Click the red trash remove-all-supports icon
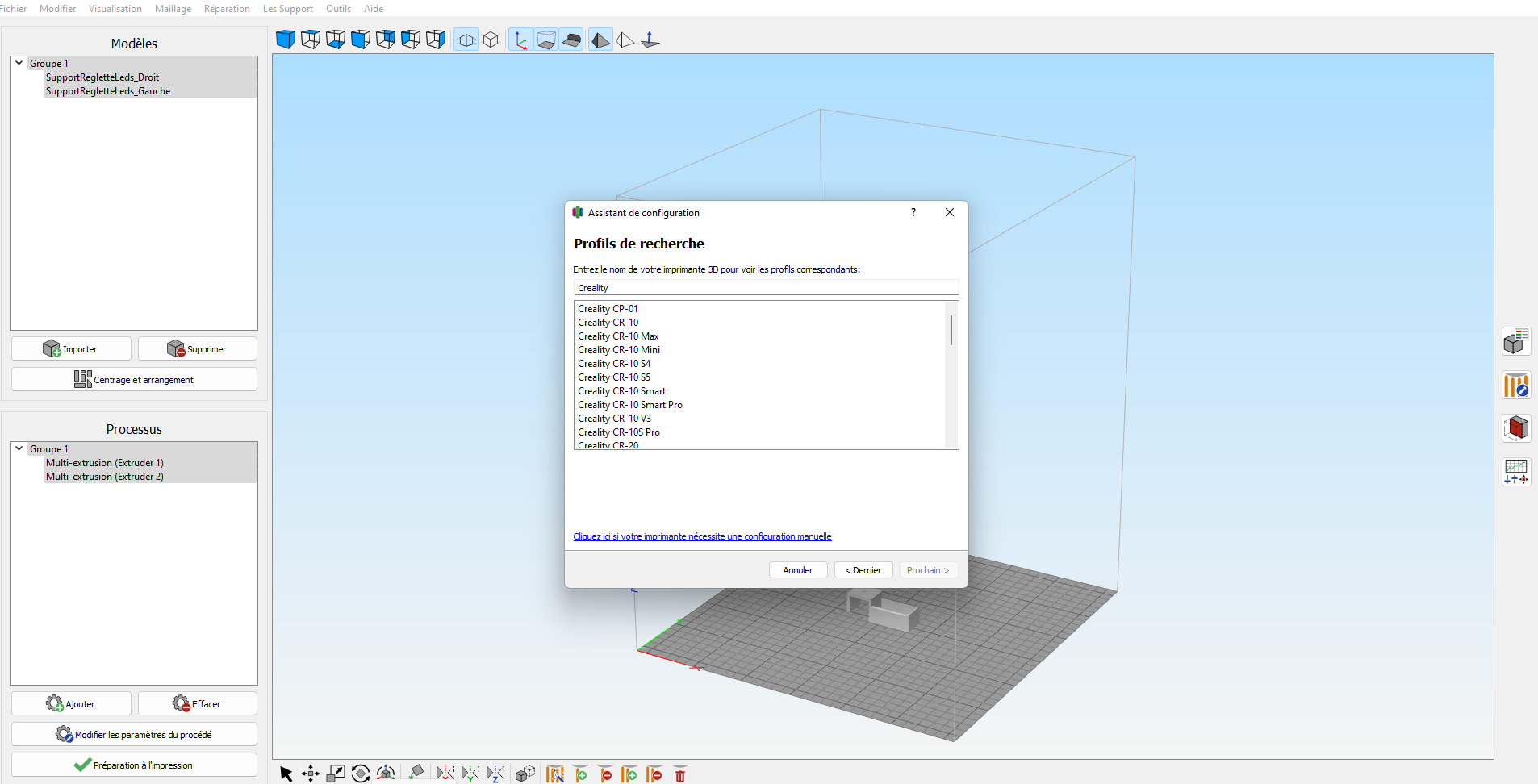 point(680,774)
